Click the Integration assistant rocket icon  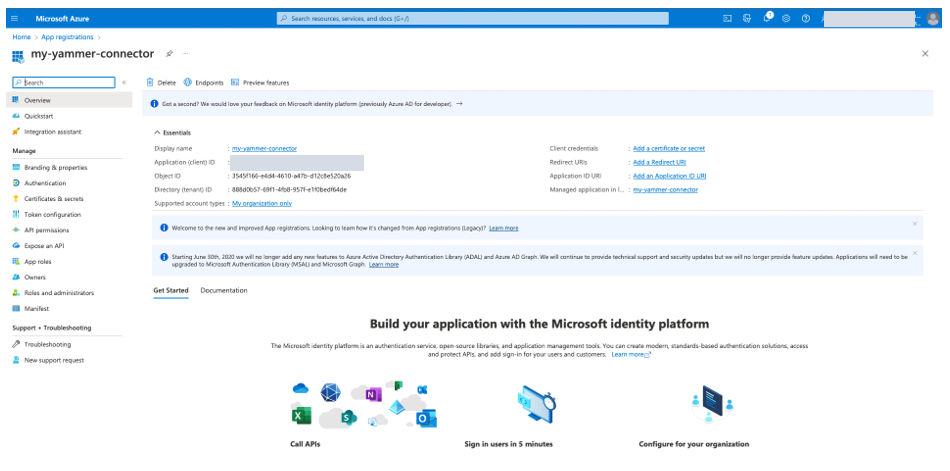point(16,132)
